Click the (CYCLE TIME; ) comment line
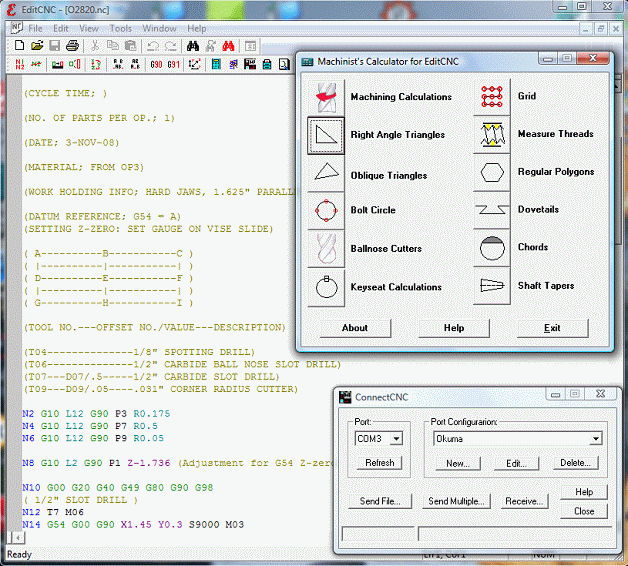The height and width of the screenshot is (566, 628). pos(65,93)
